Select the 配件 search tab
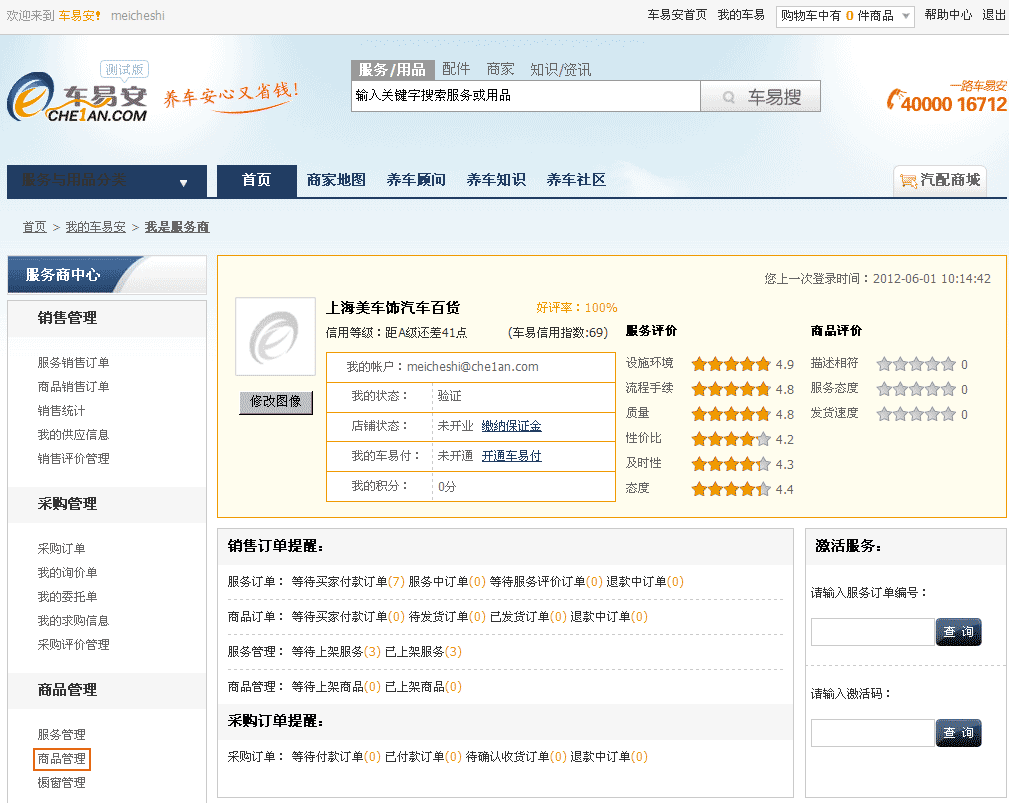The height and width of the screenshot is (803, 1009). [456, 69]
